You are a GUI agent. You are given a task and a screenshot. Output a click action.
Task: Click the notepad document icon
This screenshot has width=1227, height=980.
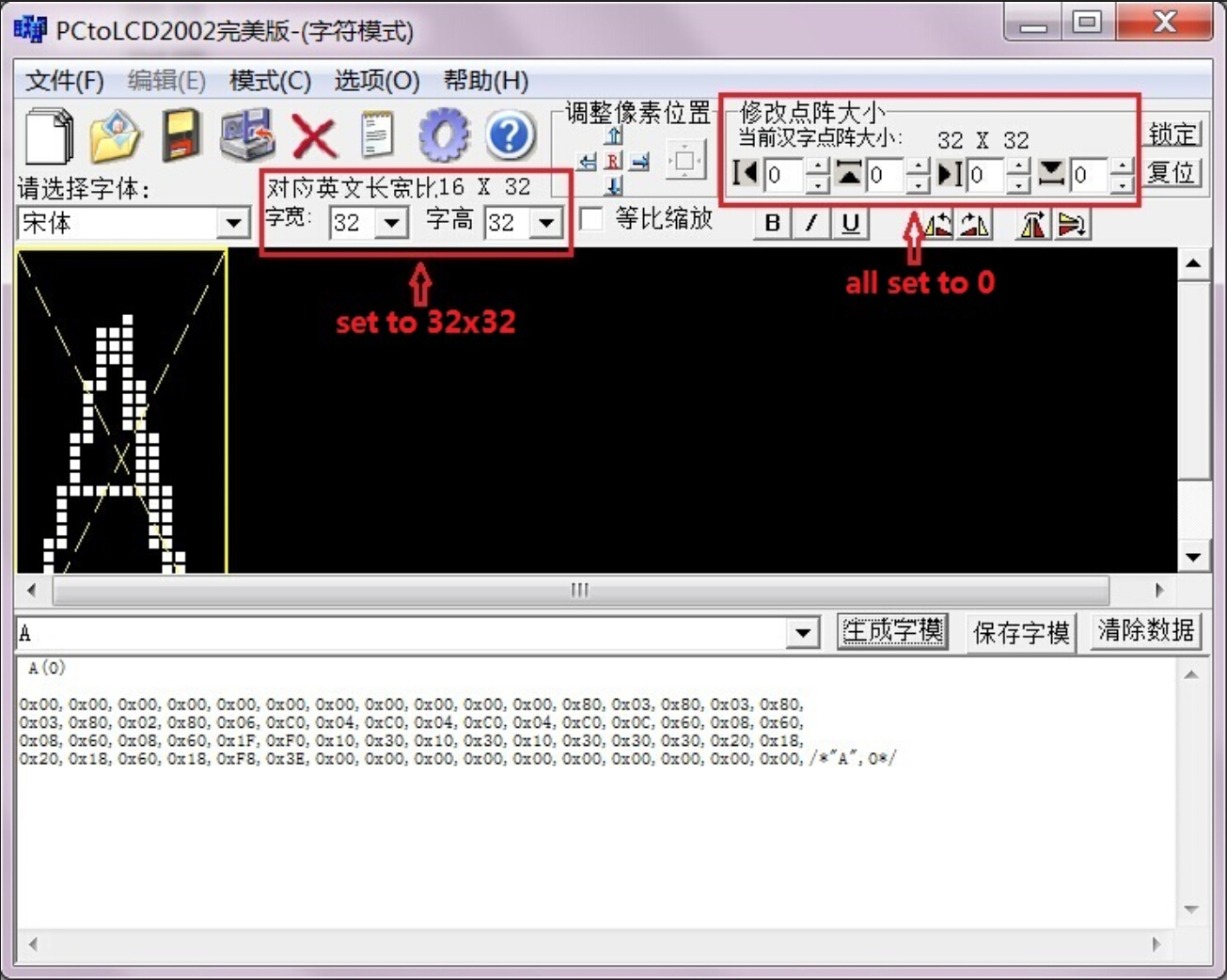click(x=377, y=135)
